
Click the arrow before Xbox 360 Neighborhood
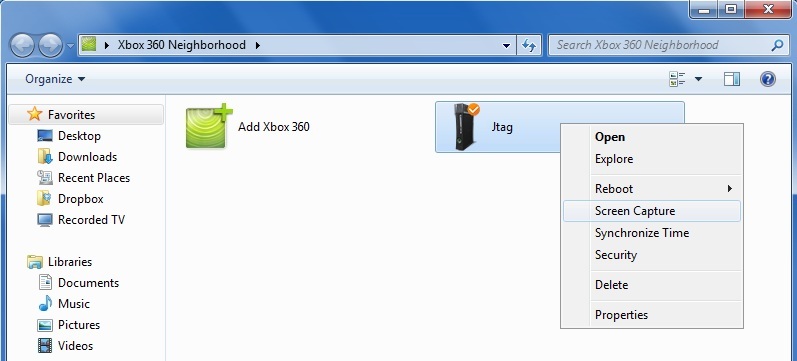point(107,45)
